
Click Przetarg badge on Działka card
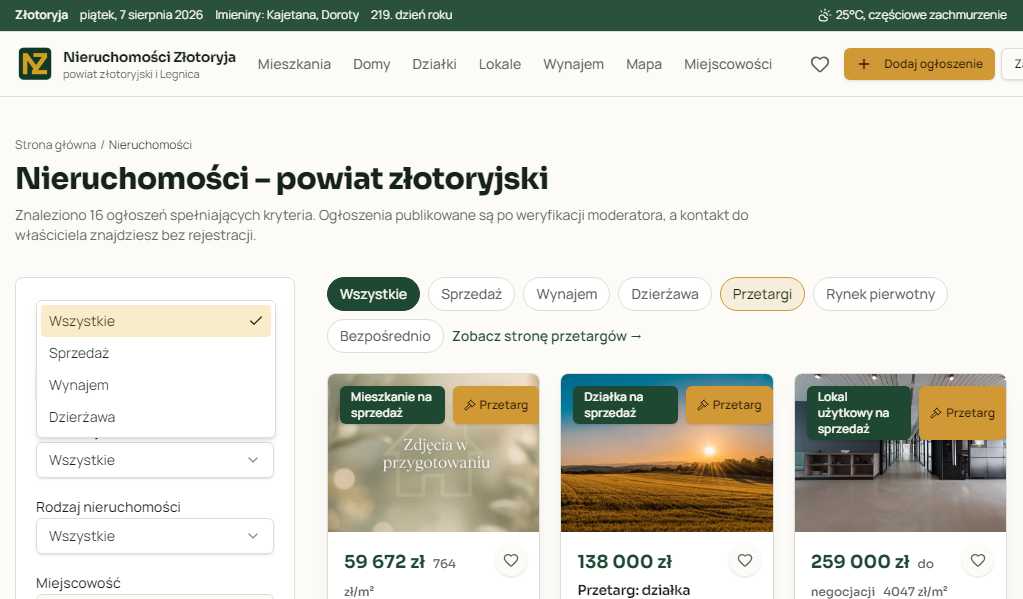pyautogui.click(x=729, y=405)
